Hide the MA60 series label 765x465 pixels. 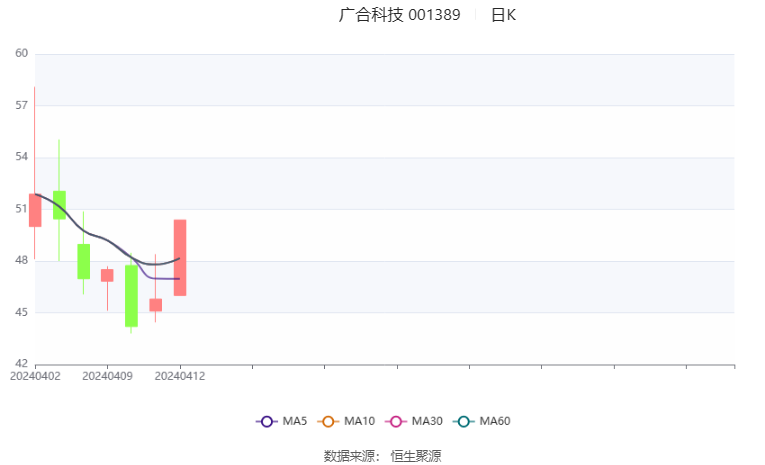[x=495, y=421]
